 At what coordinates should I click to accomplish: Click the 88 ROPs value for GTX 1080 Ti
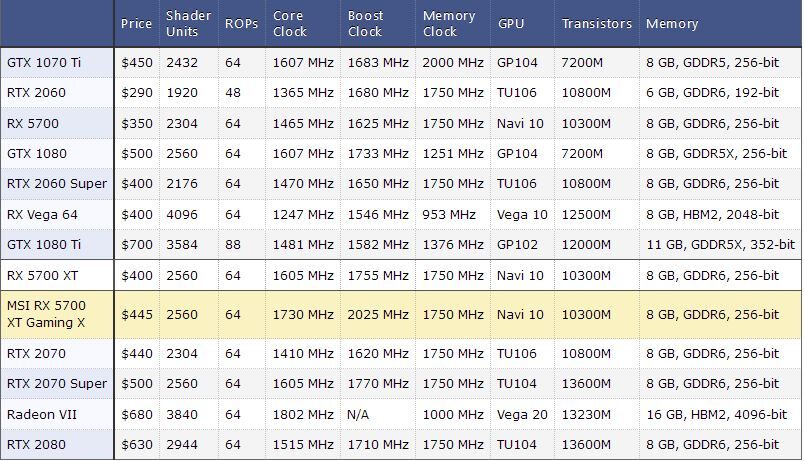coord(233,245)
